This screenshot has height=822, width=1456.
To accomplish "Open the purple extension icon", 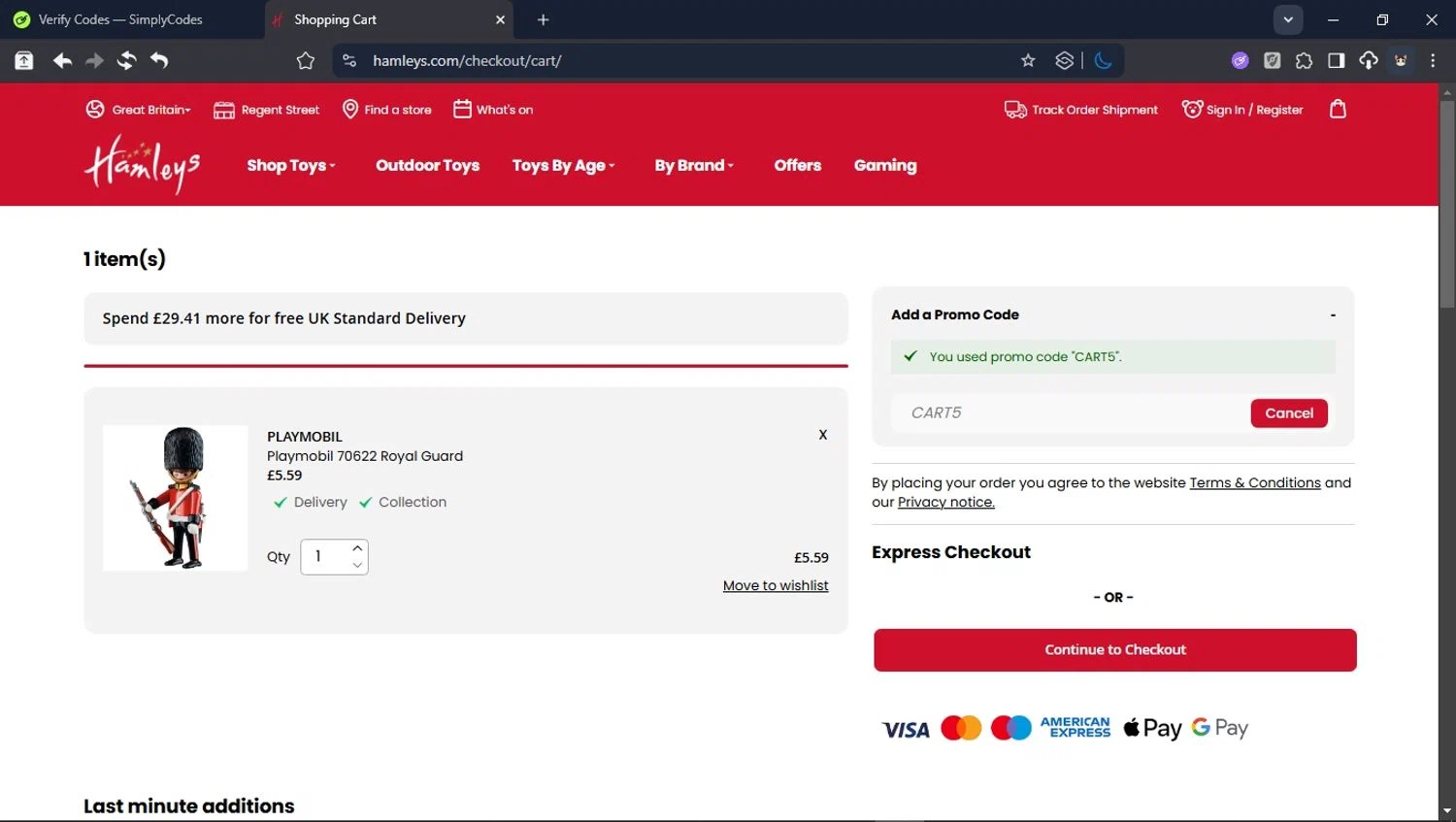I will pos(1240,60).
